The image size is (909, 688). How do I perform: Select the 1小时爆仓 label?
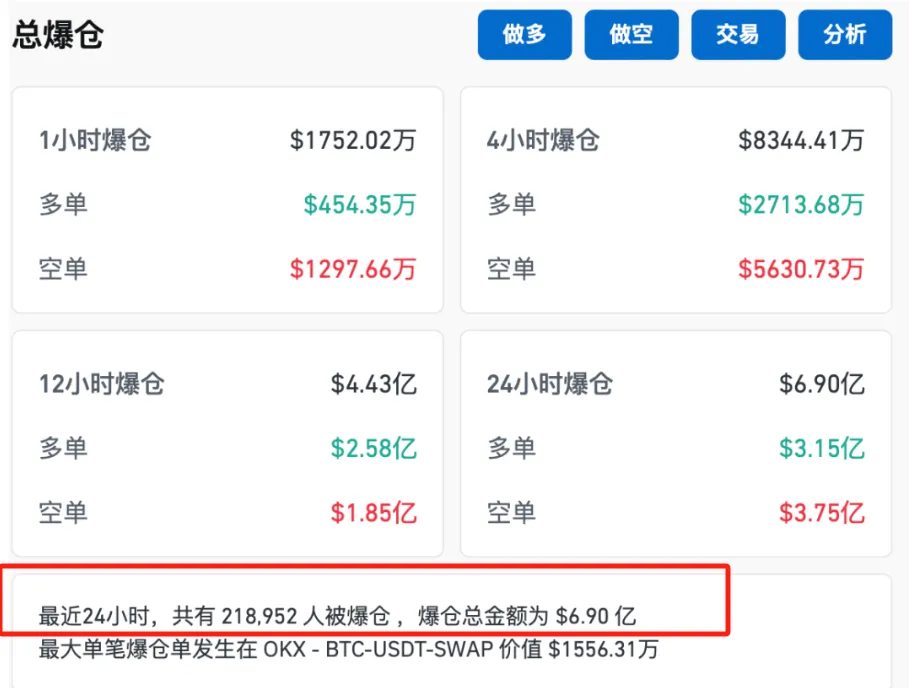[95, 141]
